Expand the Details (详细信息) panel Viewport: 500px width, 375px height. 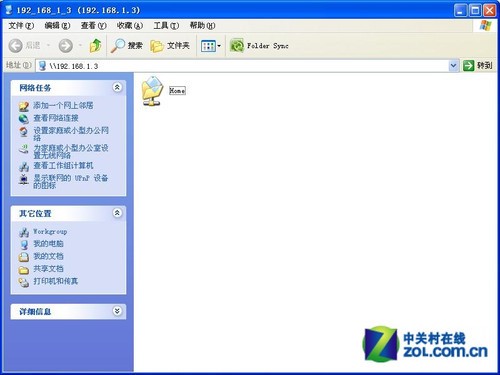pyautogui.click(x=117, y=311)
